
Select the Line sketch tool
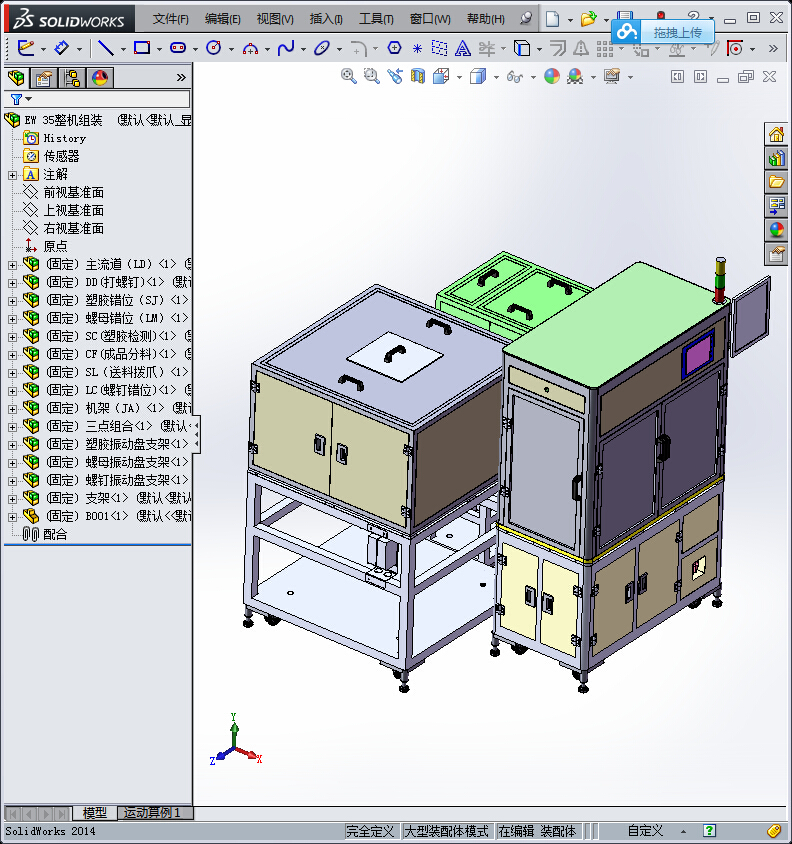click(106, 48)
